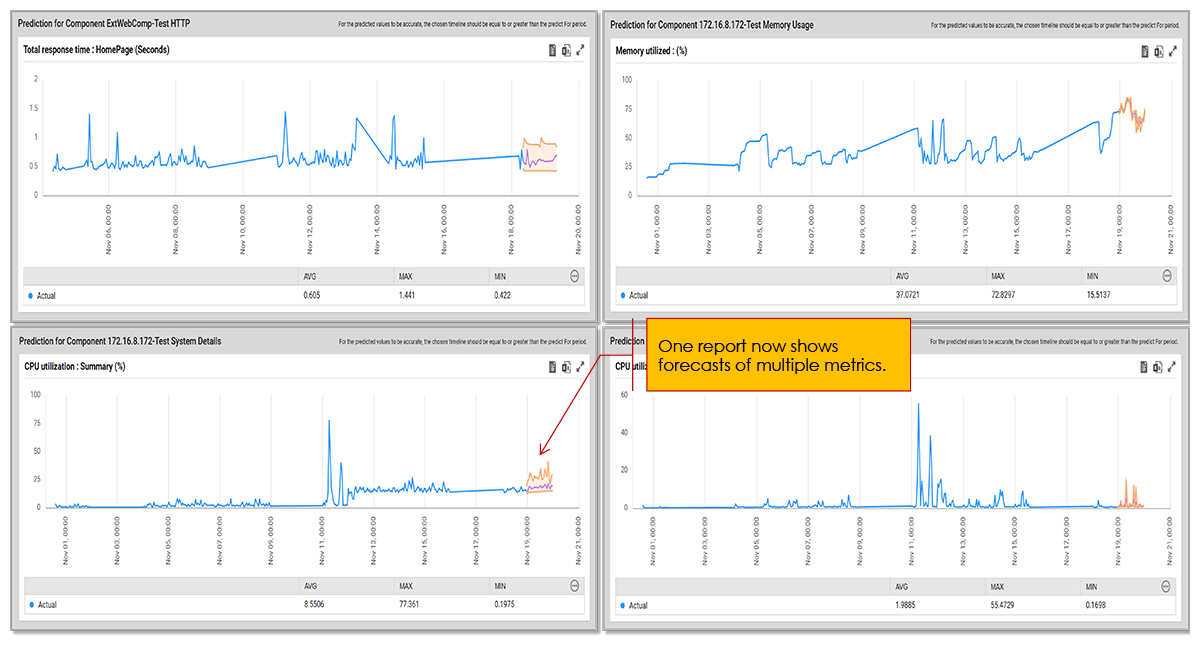The image size is (1200, 647).
Task: Click the AVG column header in Total response legend
Action: [x=310, y=276]
